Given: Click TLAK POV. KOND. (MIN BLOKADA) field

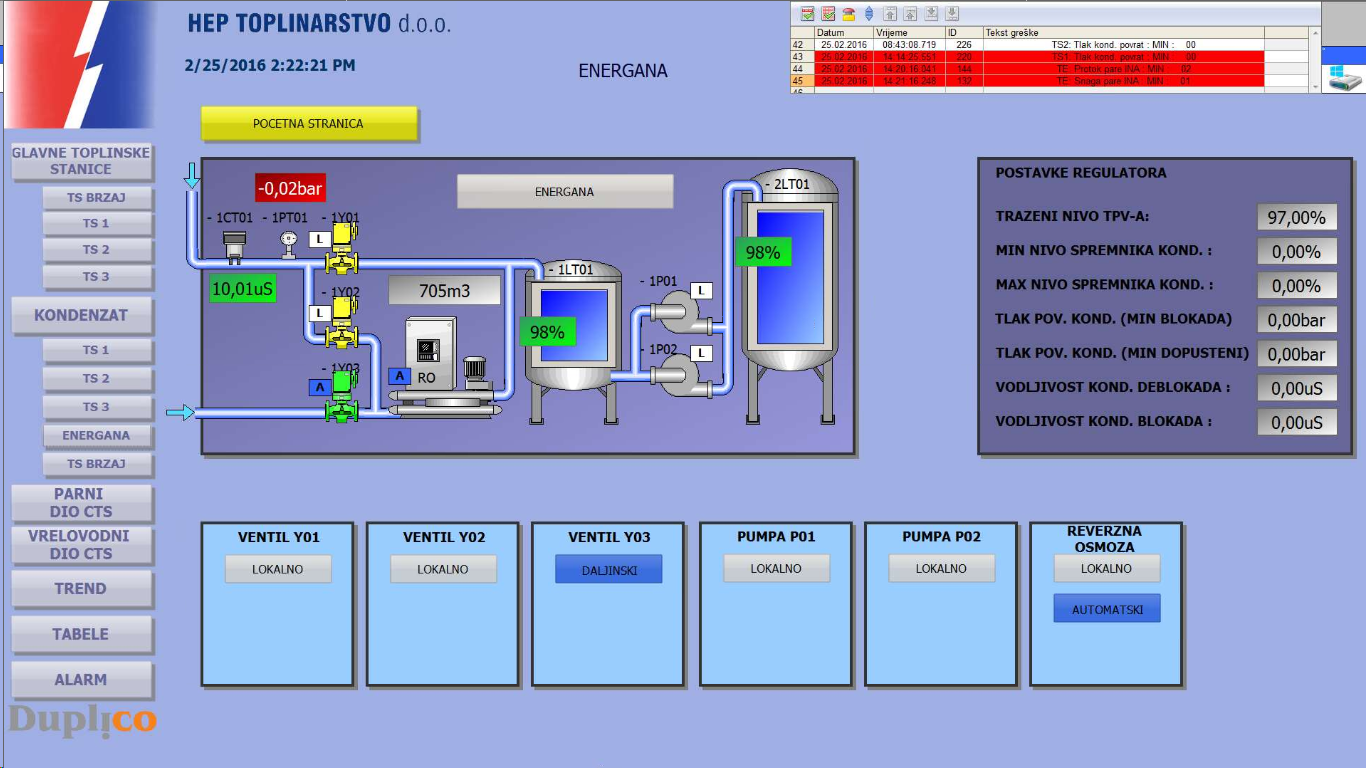Looking at the screenshot, I should tap(1297, 320).
